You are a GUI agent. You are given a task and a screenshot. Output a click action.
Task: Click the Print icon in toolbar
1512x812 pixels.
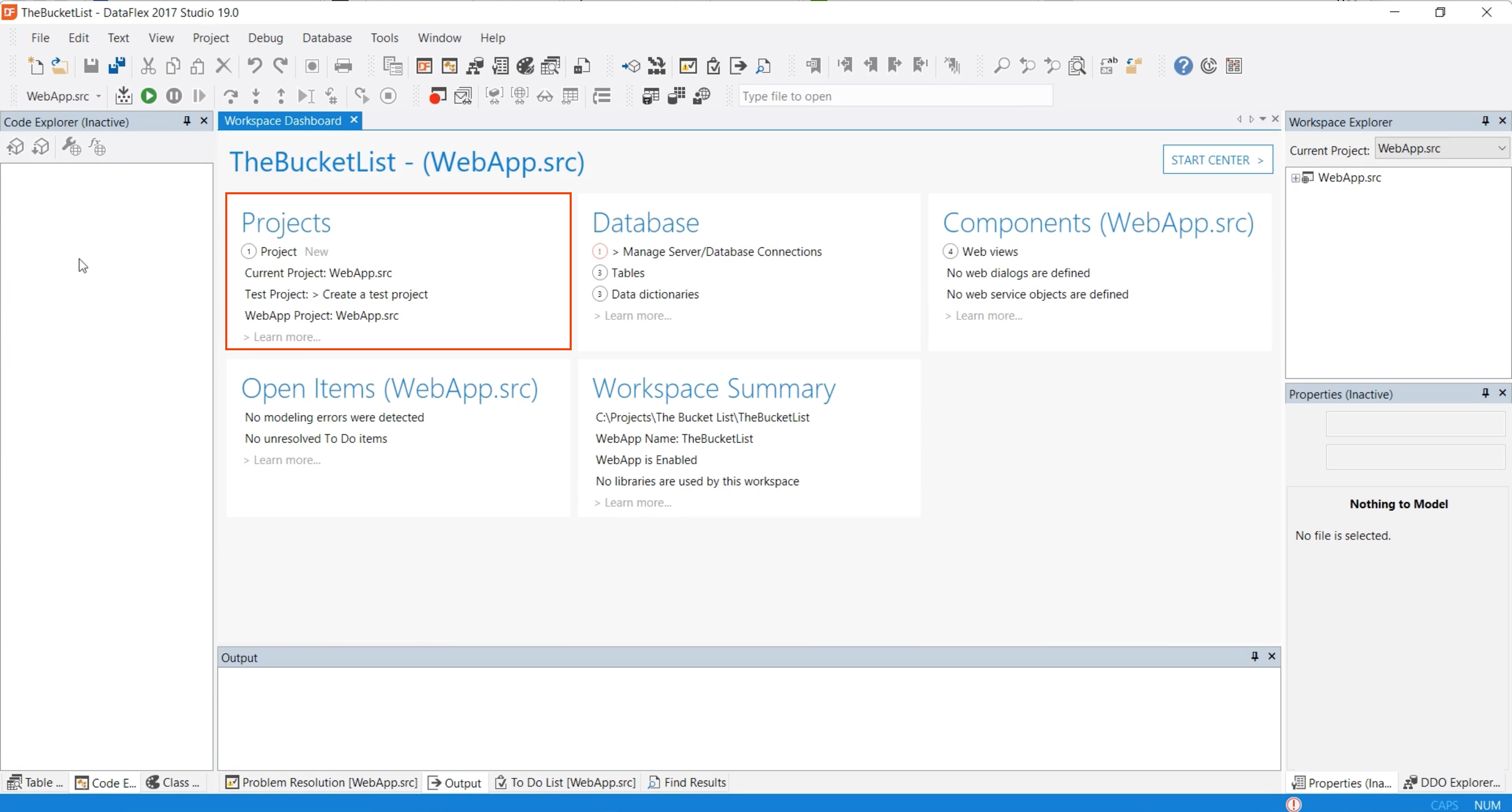[x=343, y=66]
